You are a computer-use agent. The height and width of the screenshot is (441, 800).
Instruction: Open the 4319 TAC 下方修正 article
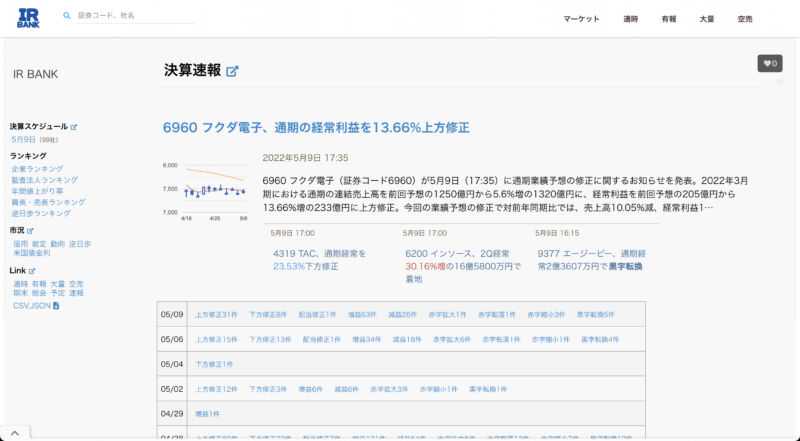[x=319, y=260]
